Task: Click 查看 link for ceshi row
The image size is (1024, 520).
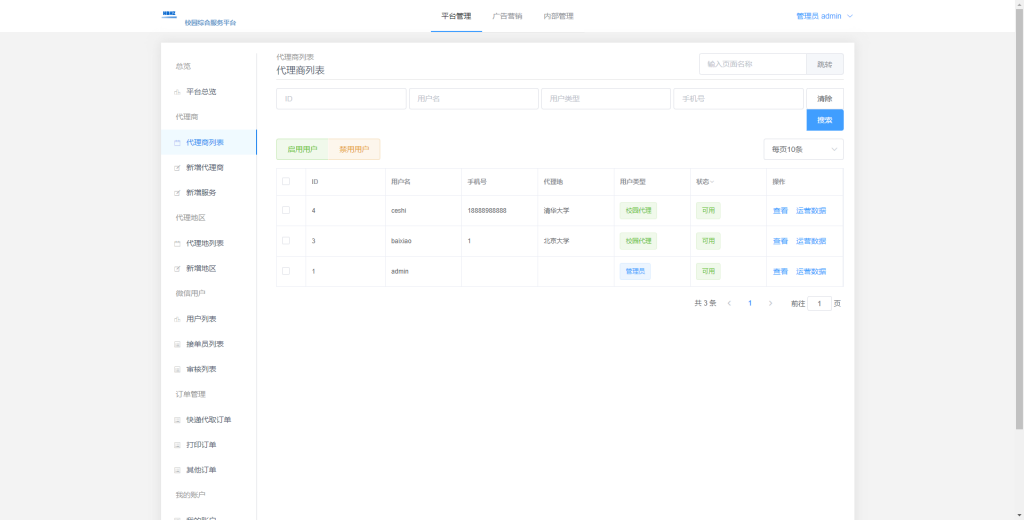Action: tap(780, 210)
